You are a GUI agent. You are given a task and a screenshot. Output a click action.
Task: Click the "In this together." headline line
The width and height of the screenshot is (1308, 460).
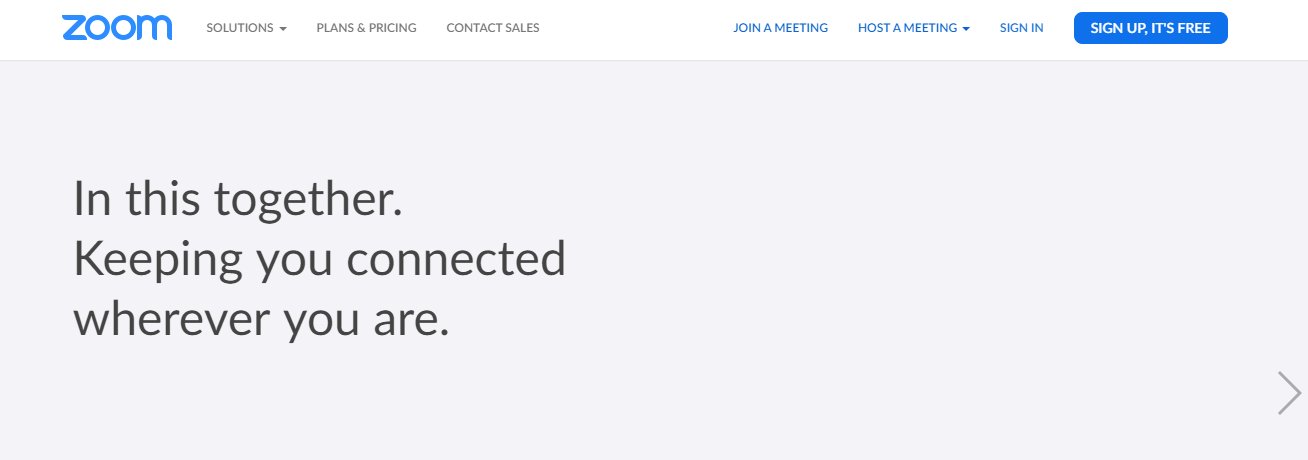238,199
